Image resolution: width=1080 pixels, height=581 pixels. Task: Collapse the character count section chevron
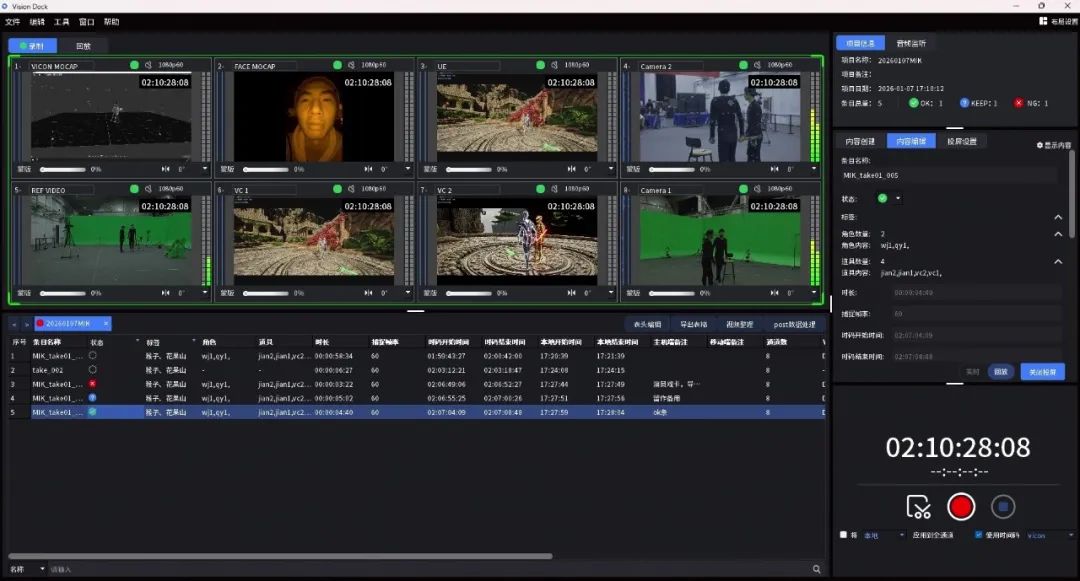tap(1058, 234)
